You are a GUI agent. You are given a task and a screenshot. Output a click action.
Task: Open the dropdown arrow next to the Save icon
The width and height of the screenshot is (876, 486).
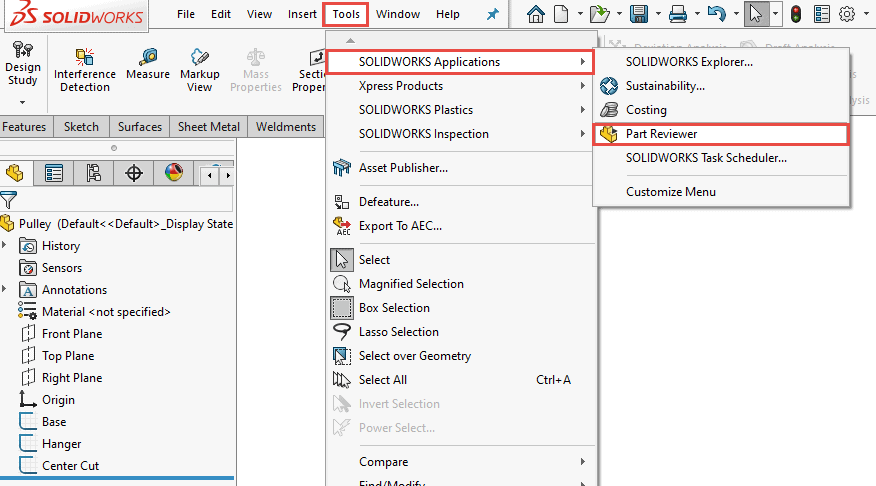pyautogui.click(x=658, y=14)
